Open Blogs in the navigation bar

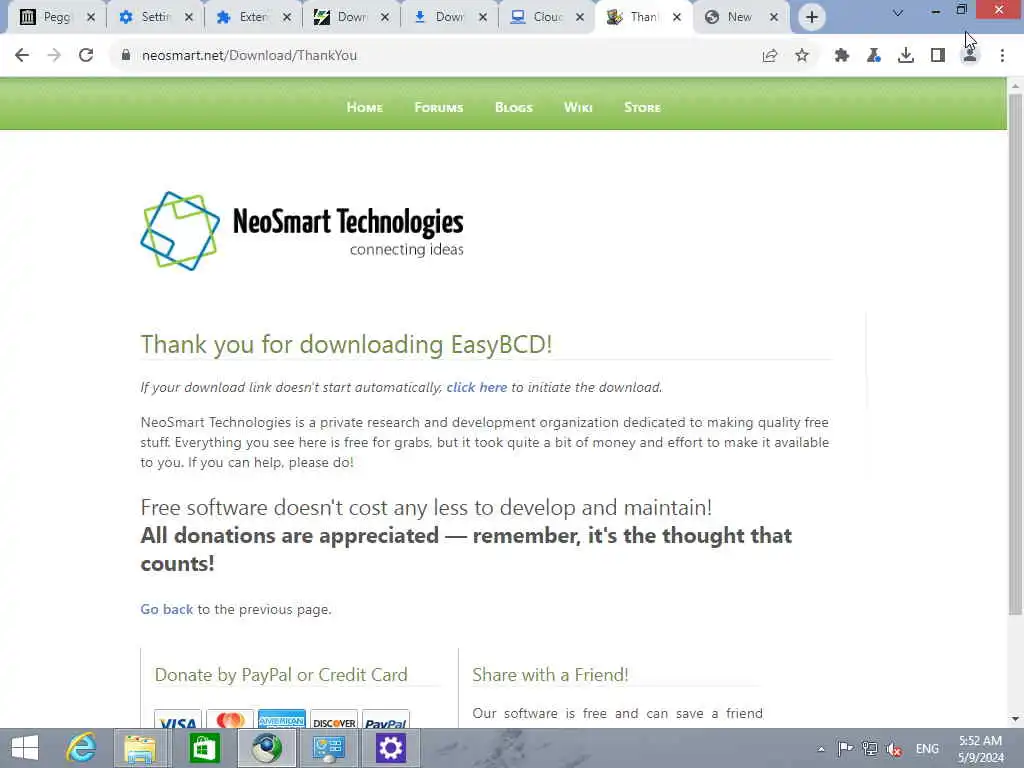(x=513, y=107)
